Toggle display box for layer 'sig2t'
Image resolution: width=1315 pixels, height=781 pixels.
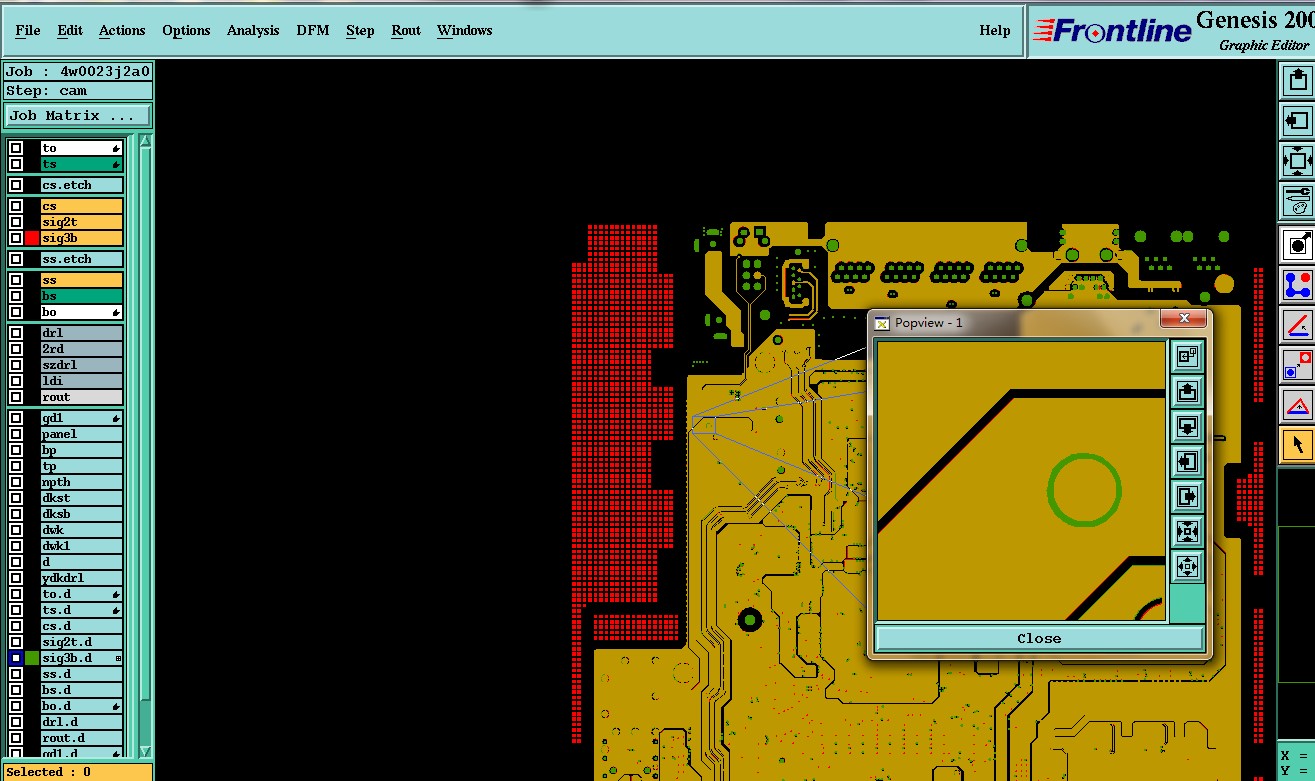[x=16, y=222]
